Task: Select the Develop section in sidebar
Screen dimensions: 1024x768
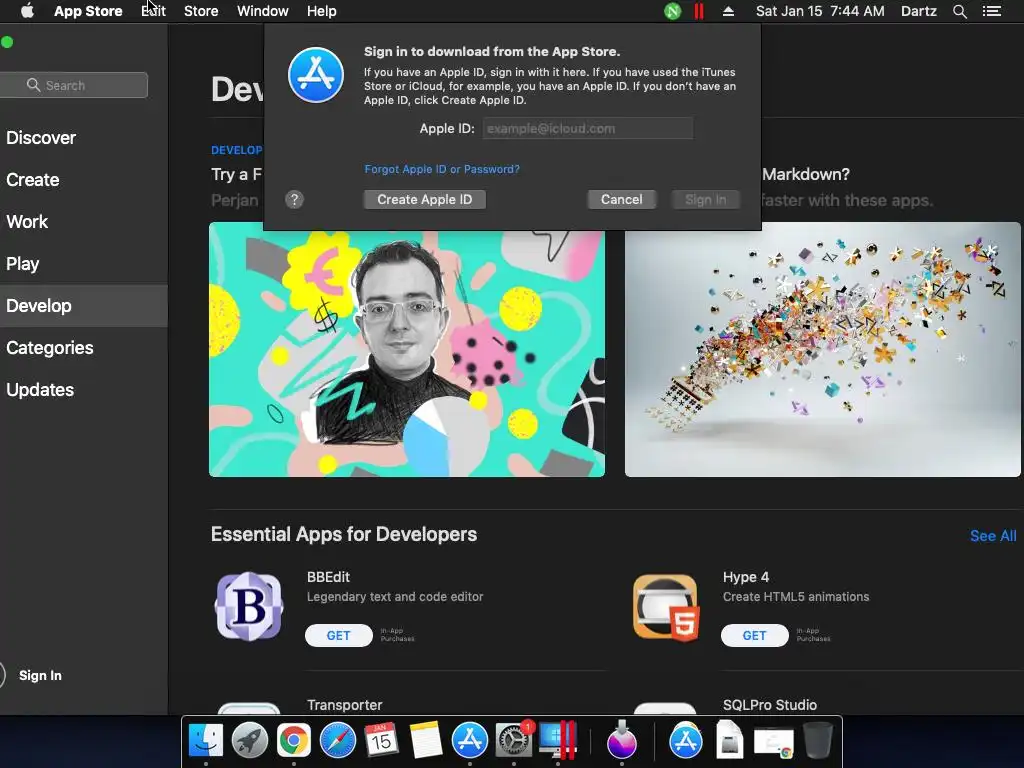Action: click(84, 306)
